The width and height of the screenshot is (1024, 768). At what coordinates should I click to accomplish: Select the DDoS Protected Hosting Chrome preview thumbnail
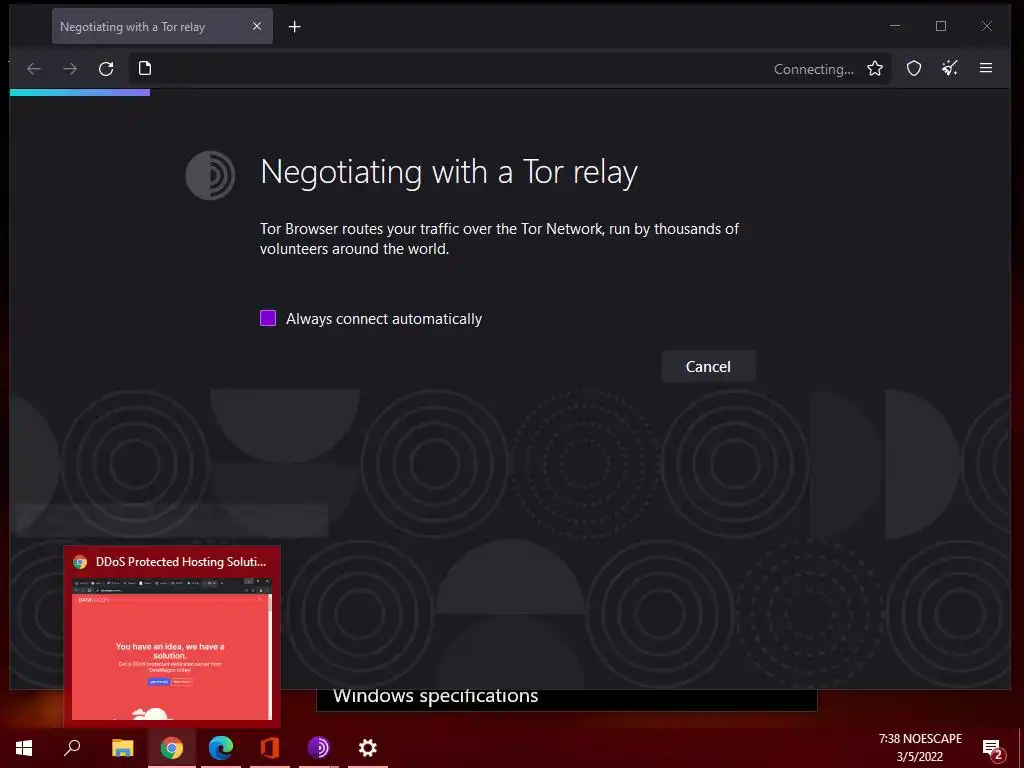click(x=172, y=648)
